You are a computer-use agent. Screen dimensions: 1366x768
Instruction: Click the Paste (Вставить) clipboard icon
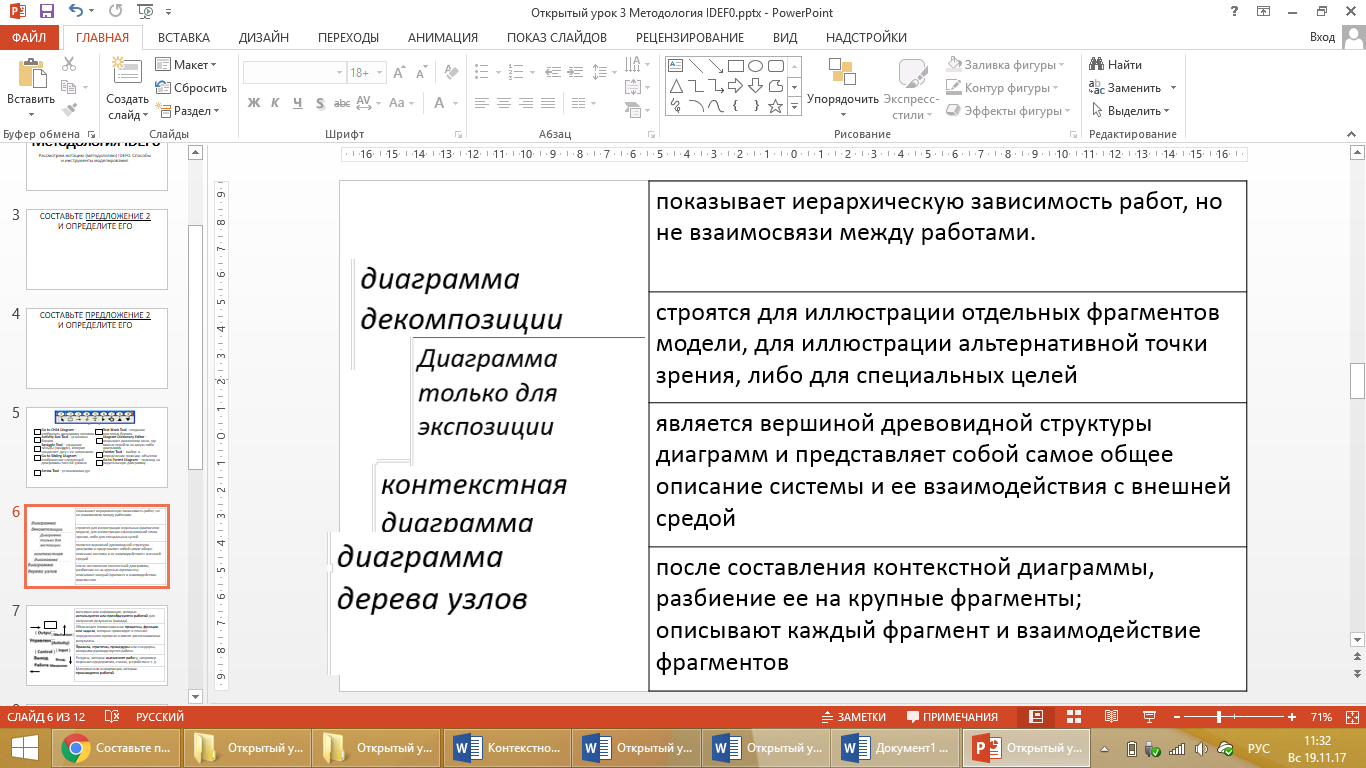30,72
